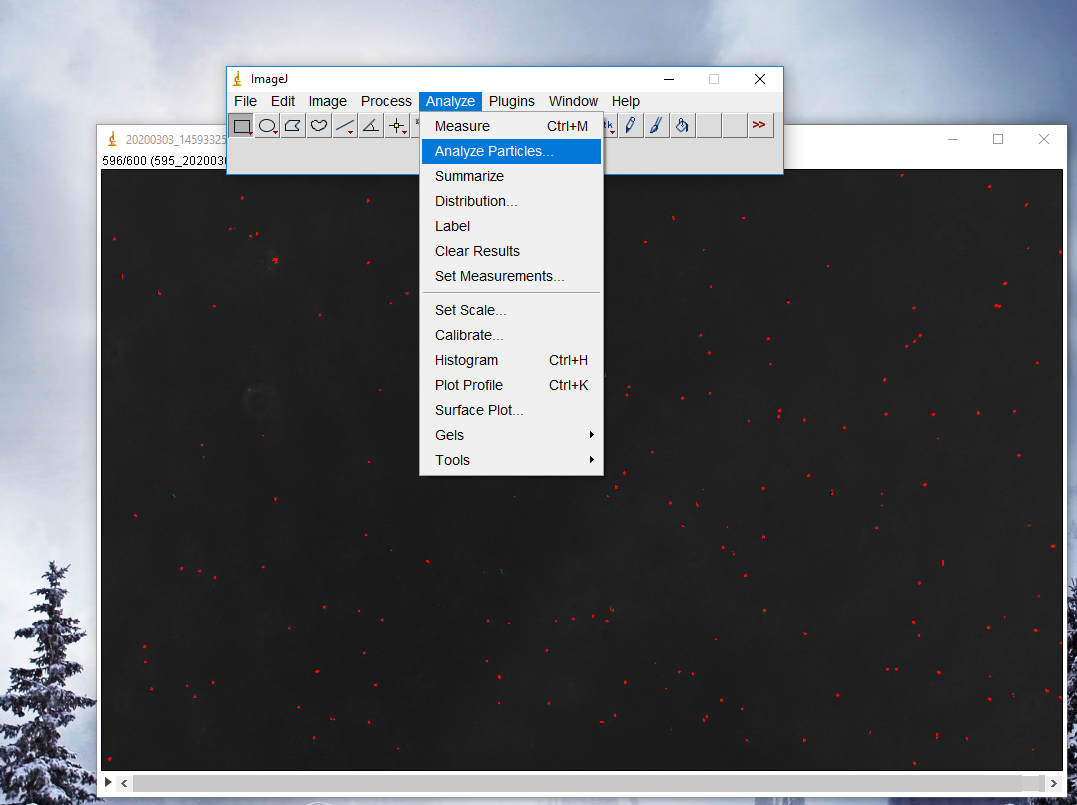Choose Measure from Analyze menu
Viewport: 1077px width, 805px height.
tap(511, 126)
